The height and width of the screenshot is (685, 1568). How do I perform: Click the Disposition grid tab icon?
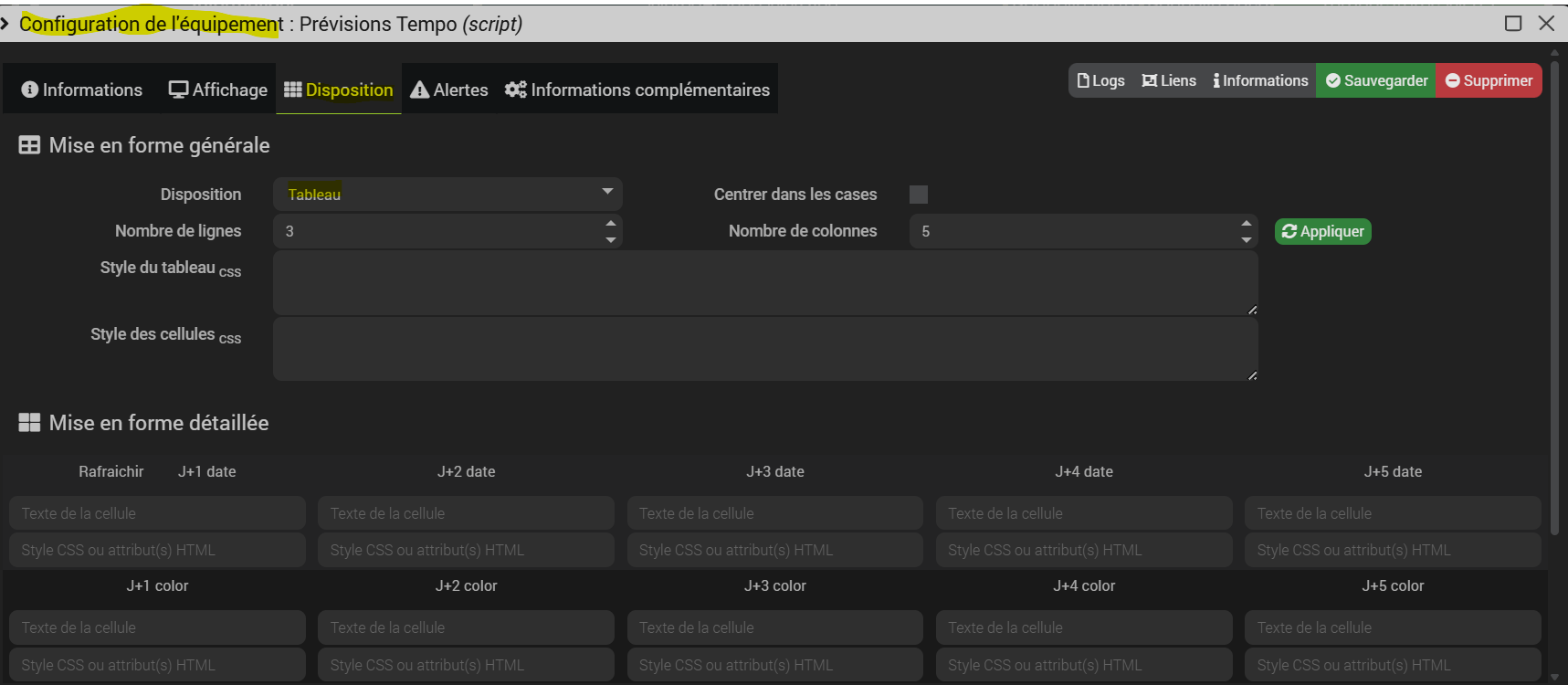pyautogui.click(x=293, y=90)
